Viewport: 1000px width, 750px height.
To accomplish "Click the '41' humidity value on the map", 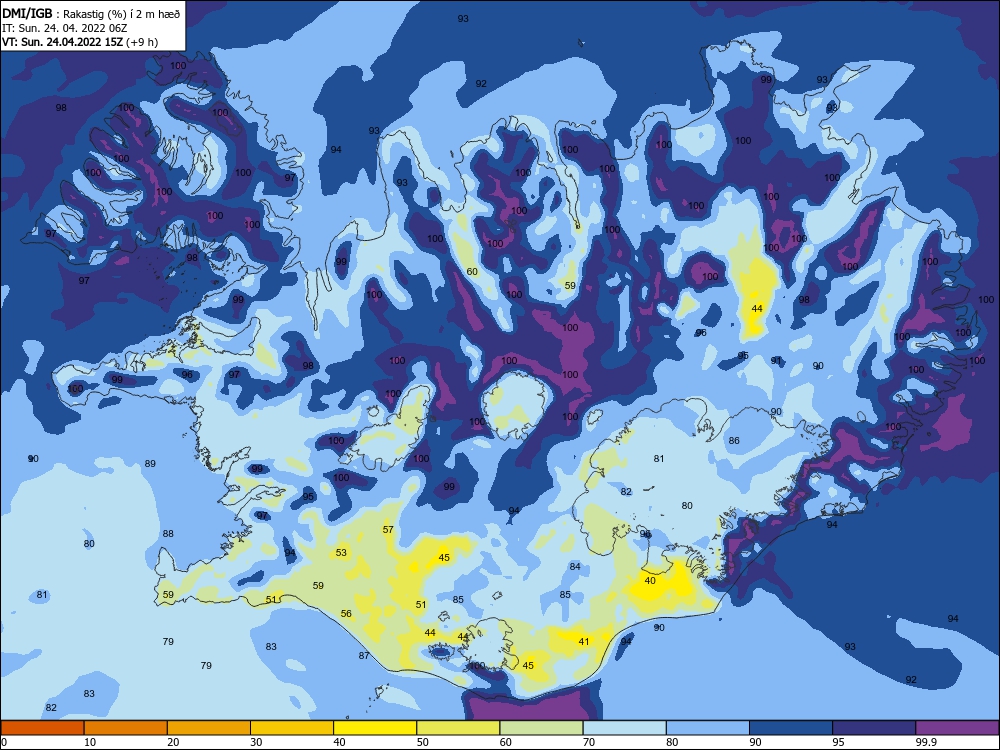I will click(x=584, y=642).
